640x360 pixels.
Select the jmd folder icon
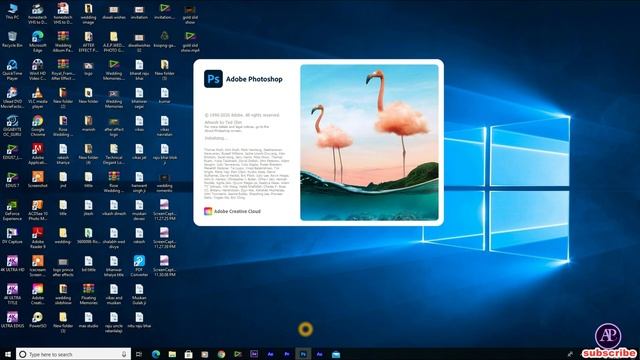pyautogui.click(x=63, y=180)
